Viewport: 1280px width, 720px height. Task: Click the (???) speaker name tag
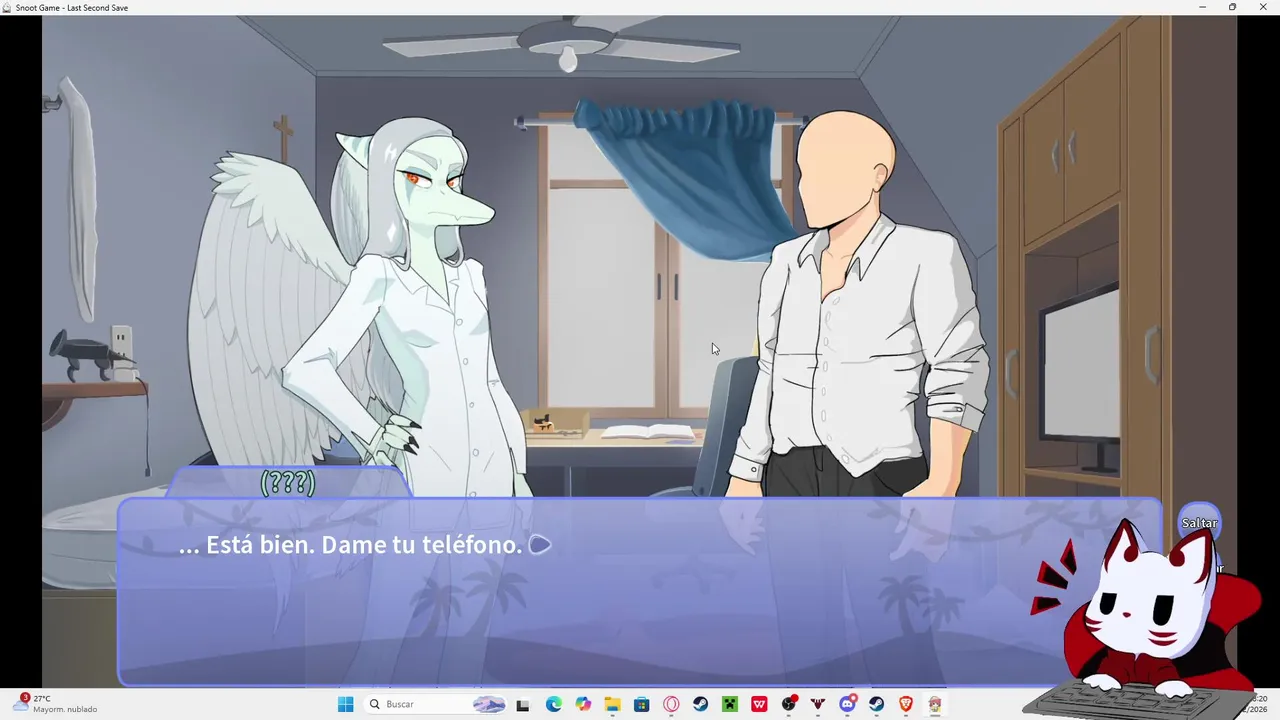[288, 483]
